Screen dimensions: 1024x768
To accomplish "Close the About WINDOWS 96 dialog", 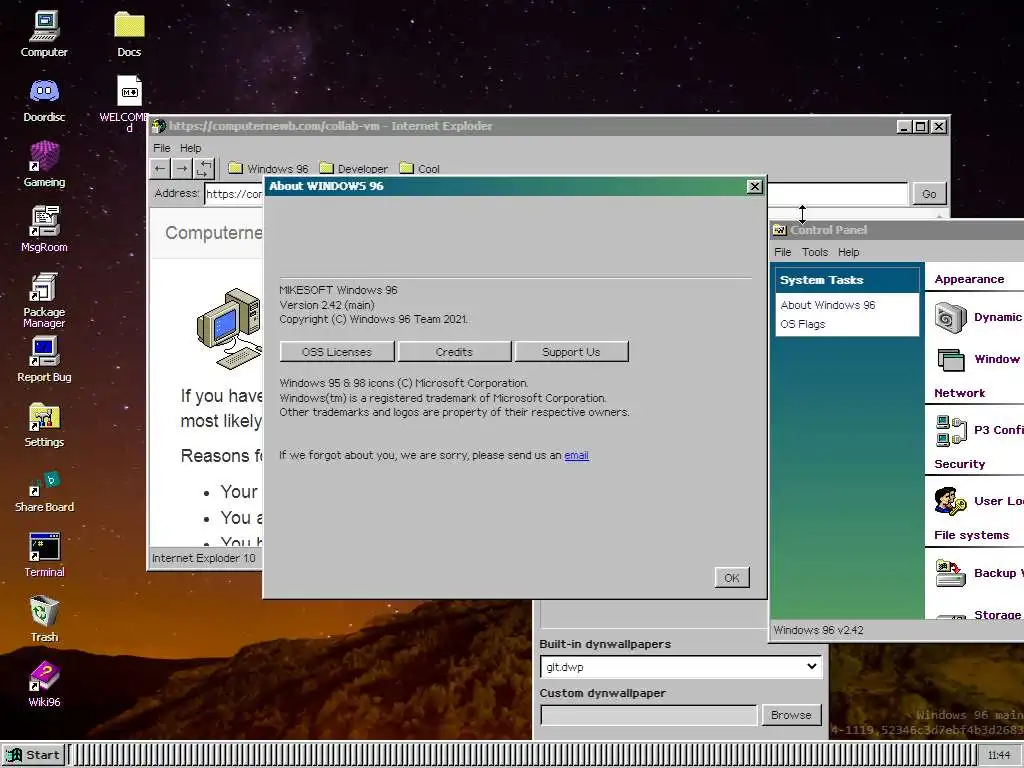I will coord(754,186).
